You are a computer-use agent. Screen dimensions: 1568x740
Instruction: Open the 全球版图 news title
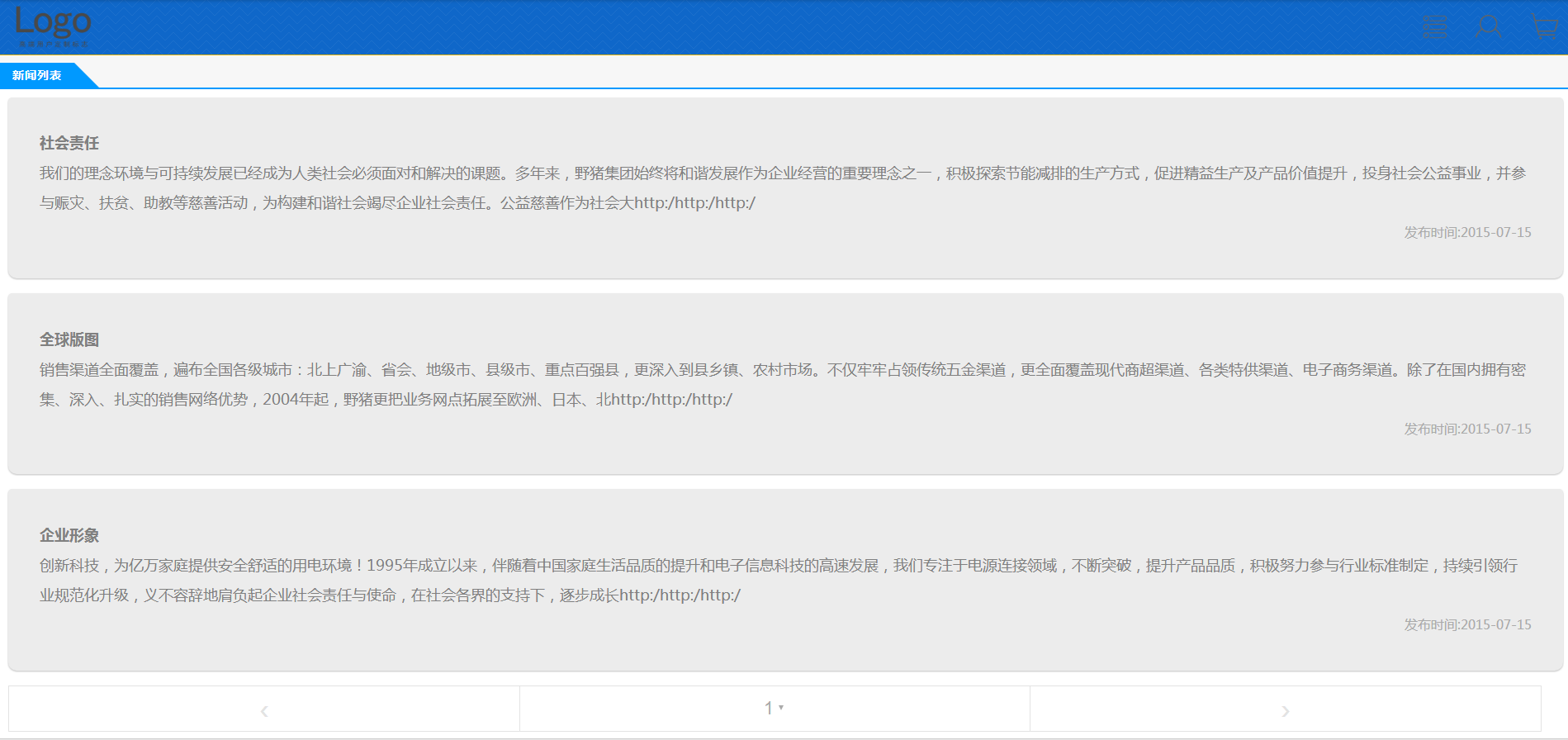pos(69,339)
